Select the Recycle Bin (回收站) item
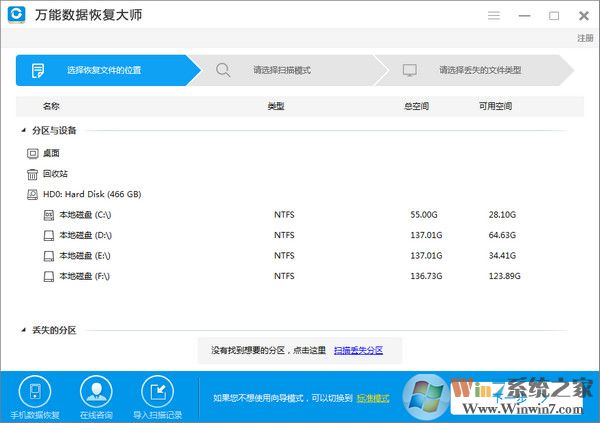This screenshot has width=600, height=423. (53, 173)
